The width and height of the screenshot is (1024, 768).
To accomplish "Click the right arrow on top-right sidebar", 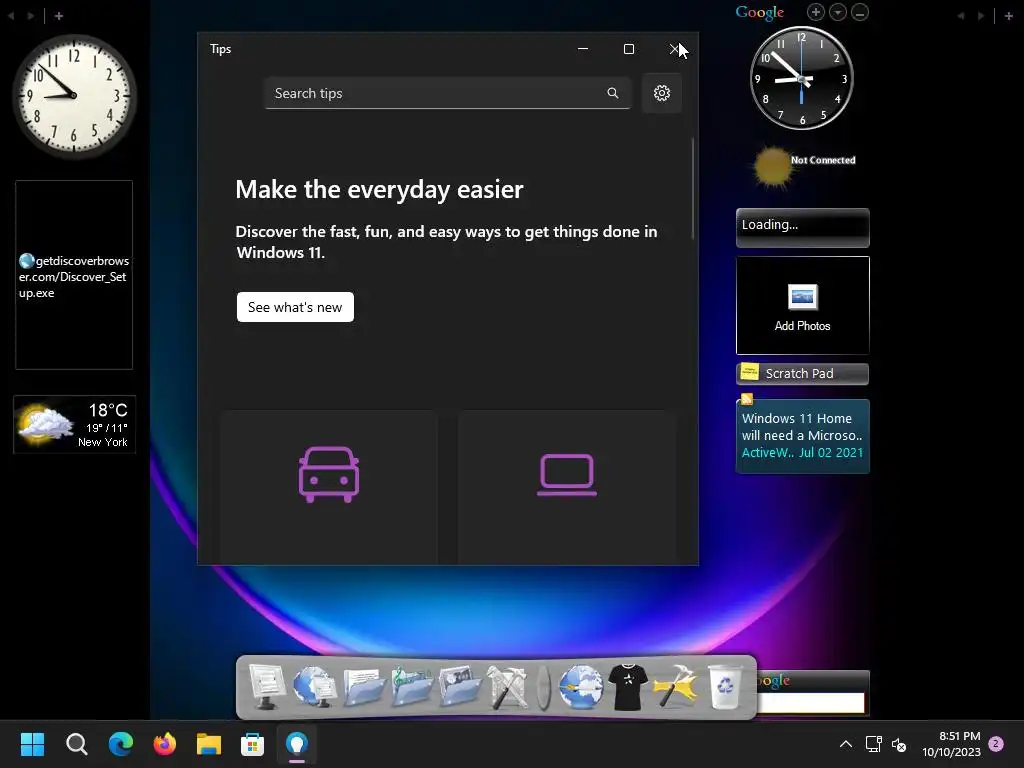I will coord(980,16).
